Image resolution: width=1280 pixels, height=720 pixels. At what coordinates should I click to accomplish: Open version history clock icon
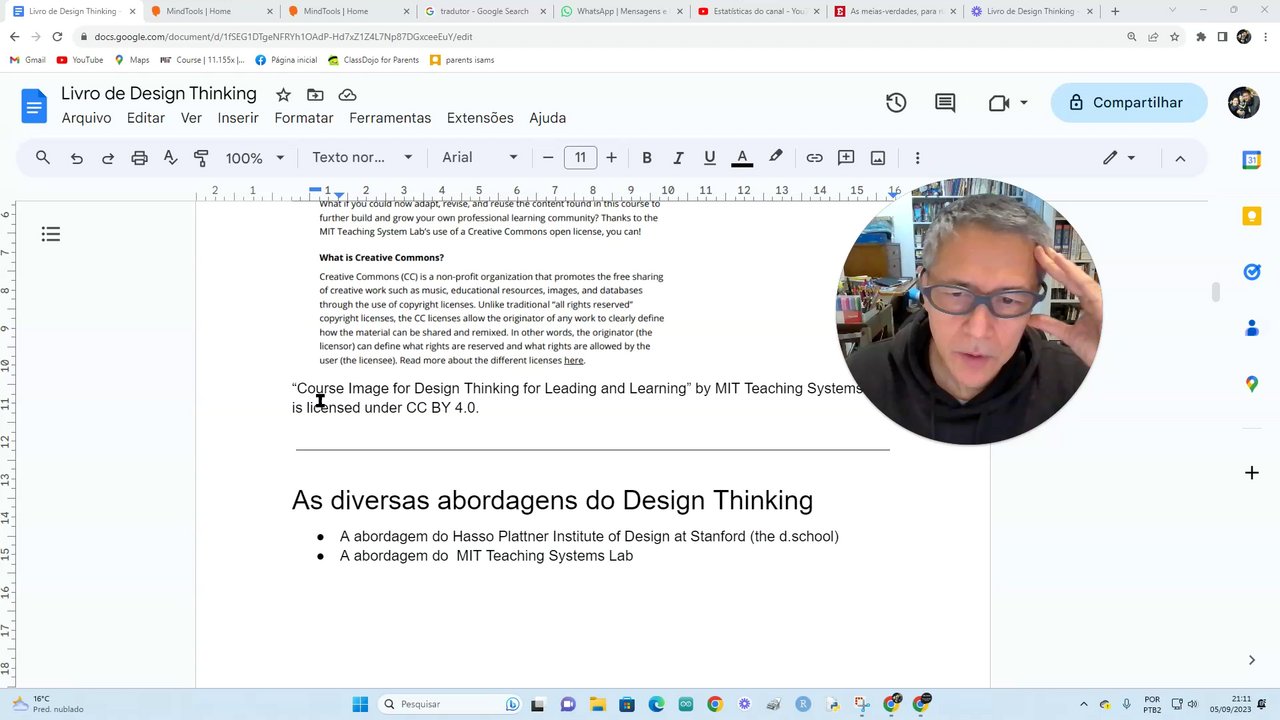click(x=896, y=103)
